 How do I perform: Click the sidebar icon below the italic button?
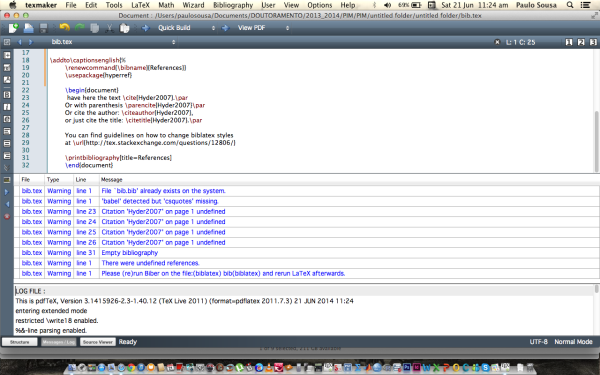(x=7, y=119)
